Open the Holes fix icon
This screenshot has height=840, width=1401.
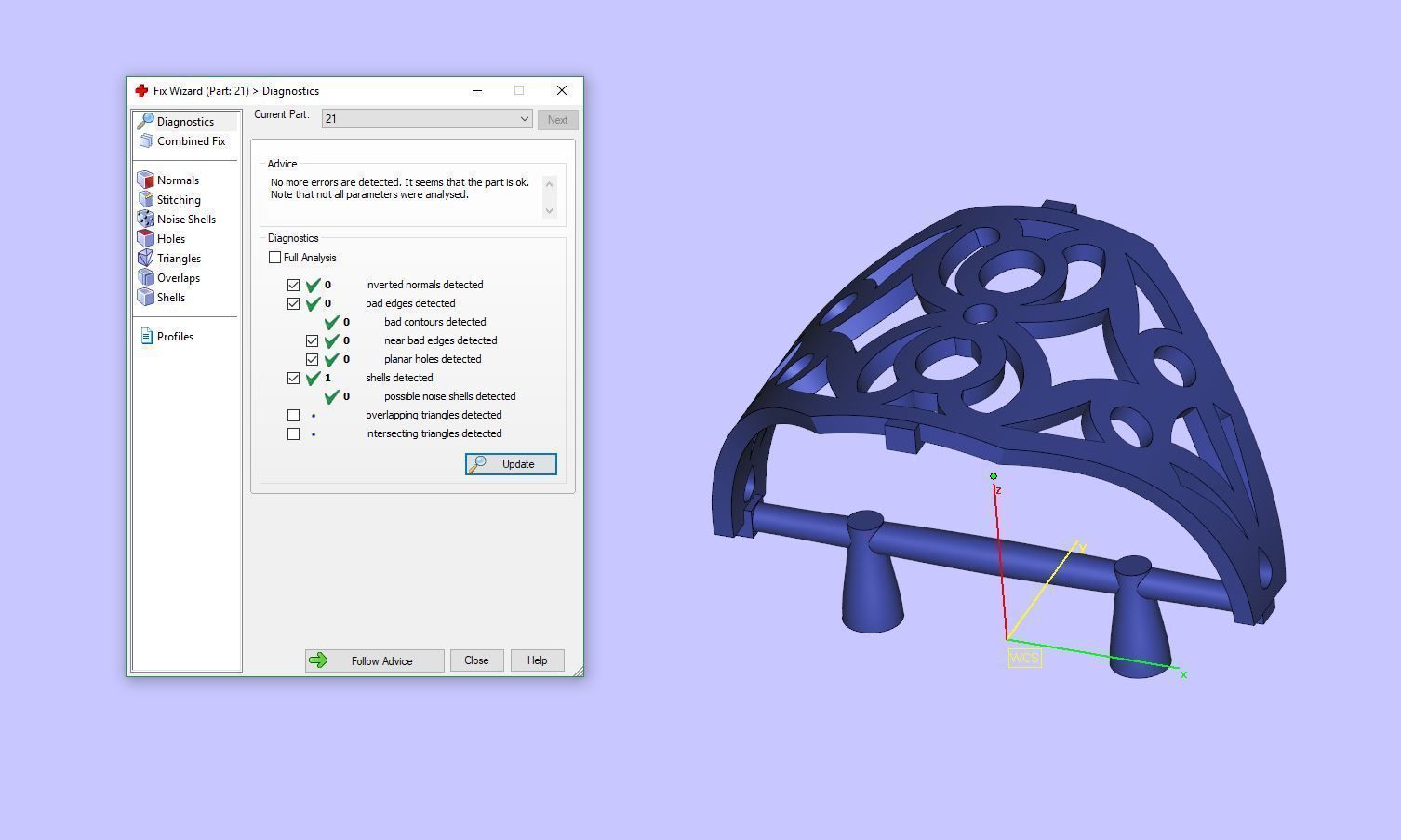(146, 239)
